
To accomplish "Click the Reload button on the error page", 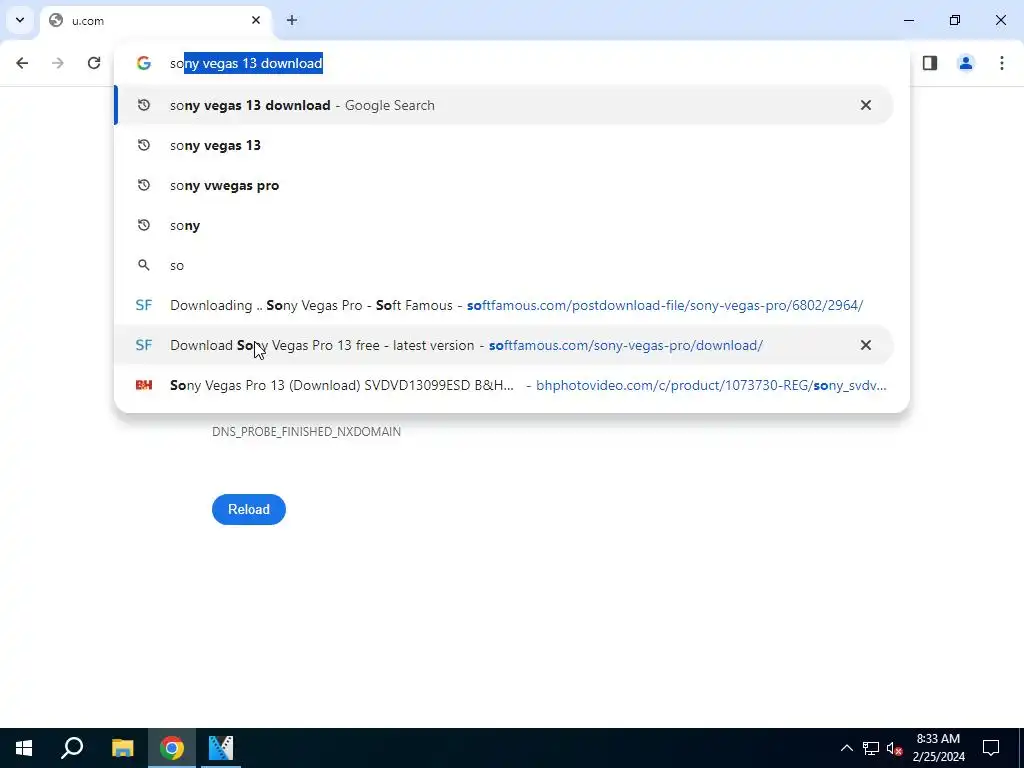I will (249, 509).
